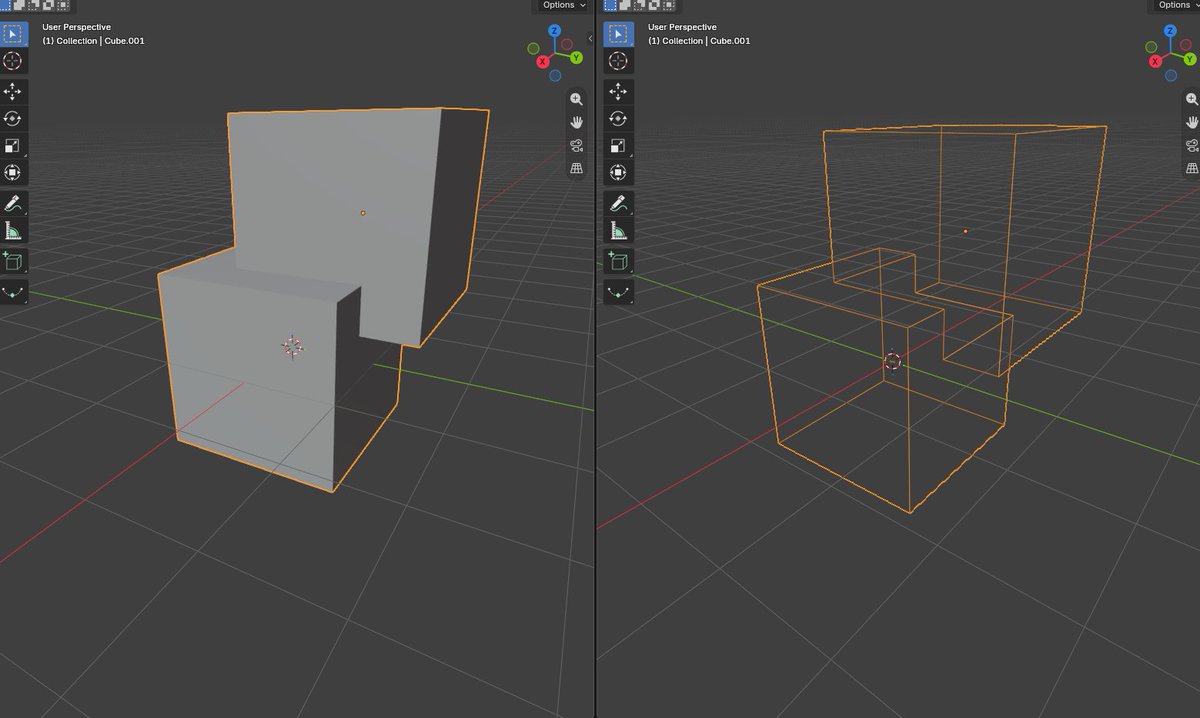Click the Pan hand icon in left viewport
1200x718 pixels.
coord(577,122)
